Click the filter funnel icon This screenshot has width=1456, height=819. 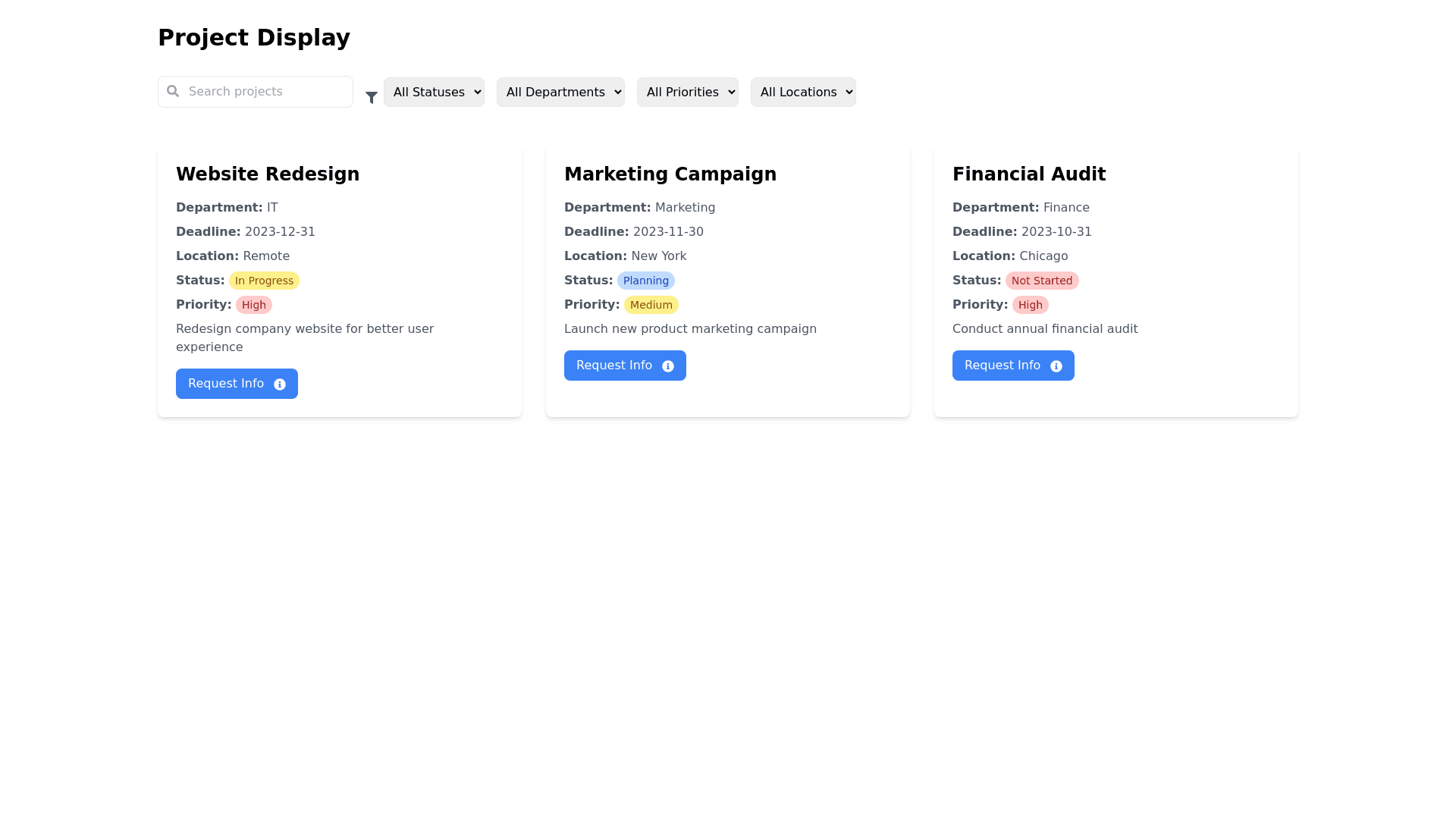pyautogui.click(x=372, y=98)
